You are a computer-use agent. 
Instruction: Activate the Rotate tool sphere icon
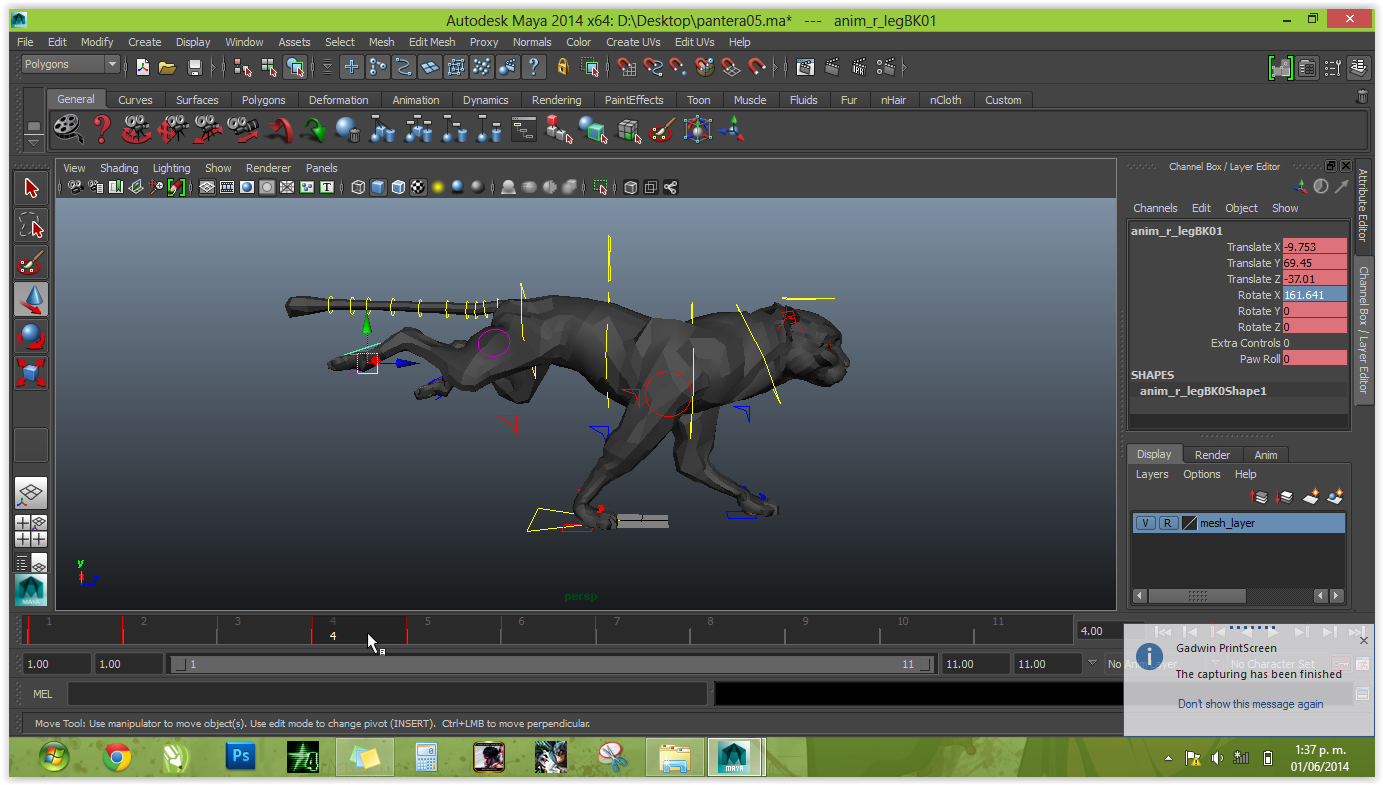[x=31, y=336]
